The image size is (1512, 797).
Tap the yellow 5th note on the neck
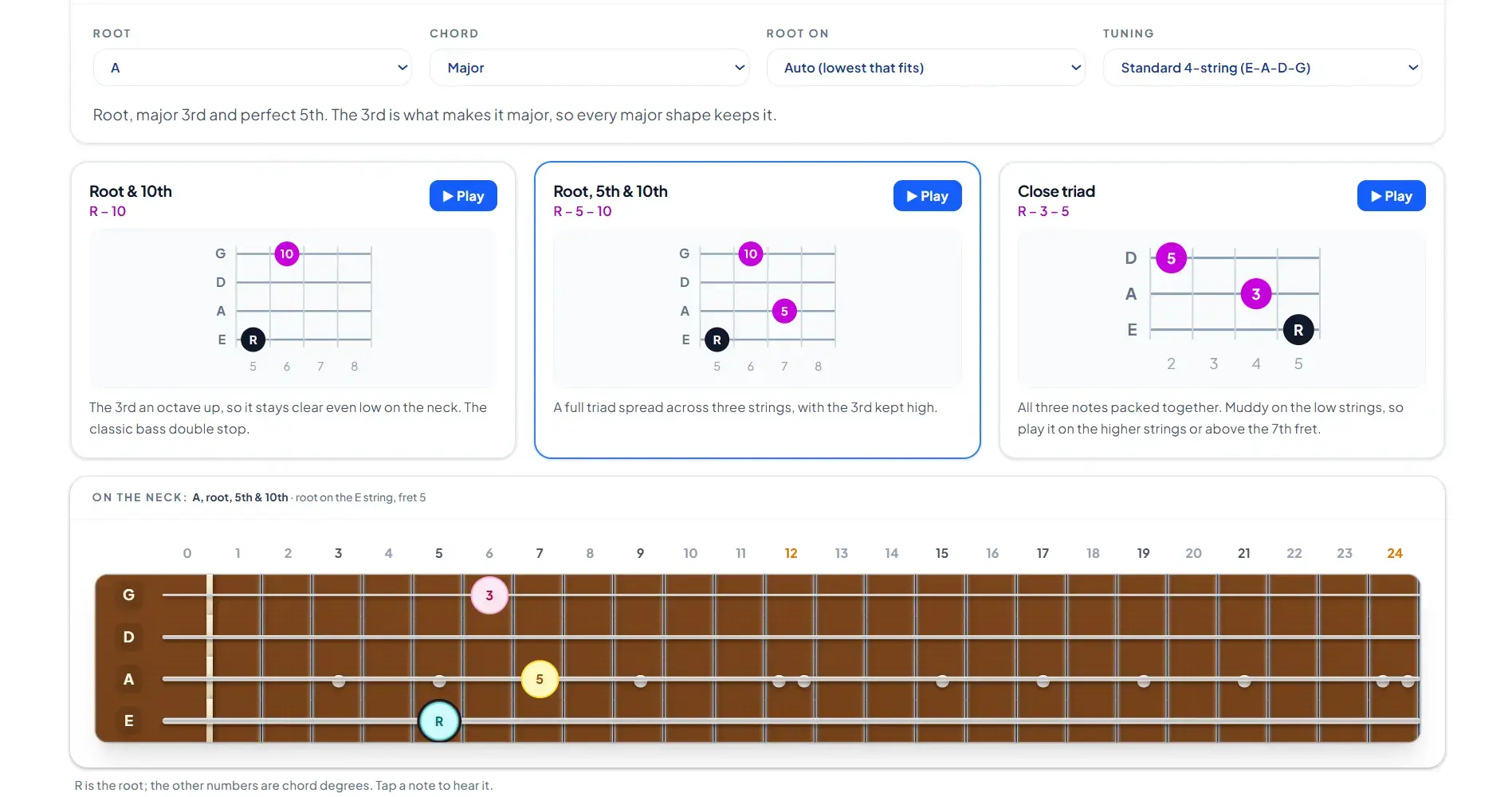coord(540,679)
